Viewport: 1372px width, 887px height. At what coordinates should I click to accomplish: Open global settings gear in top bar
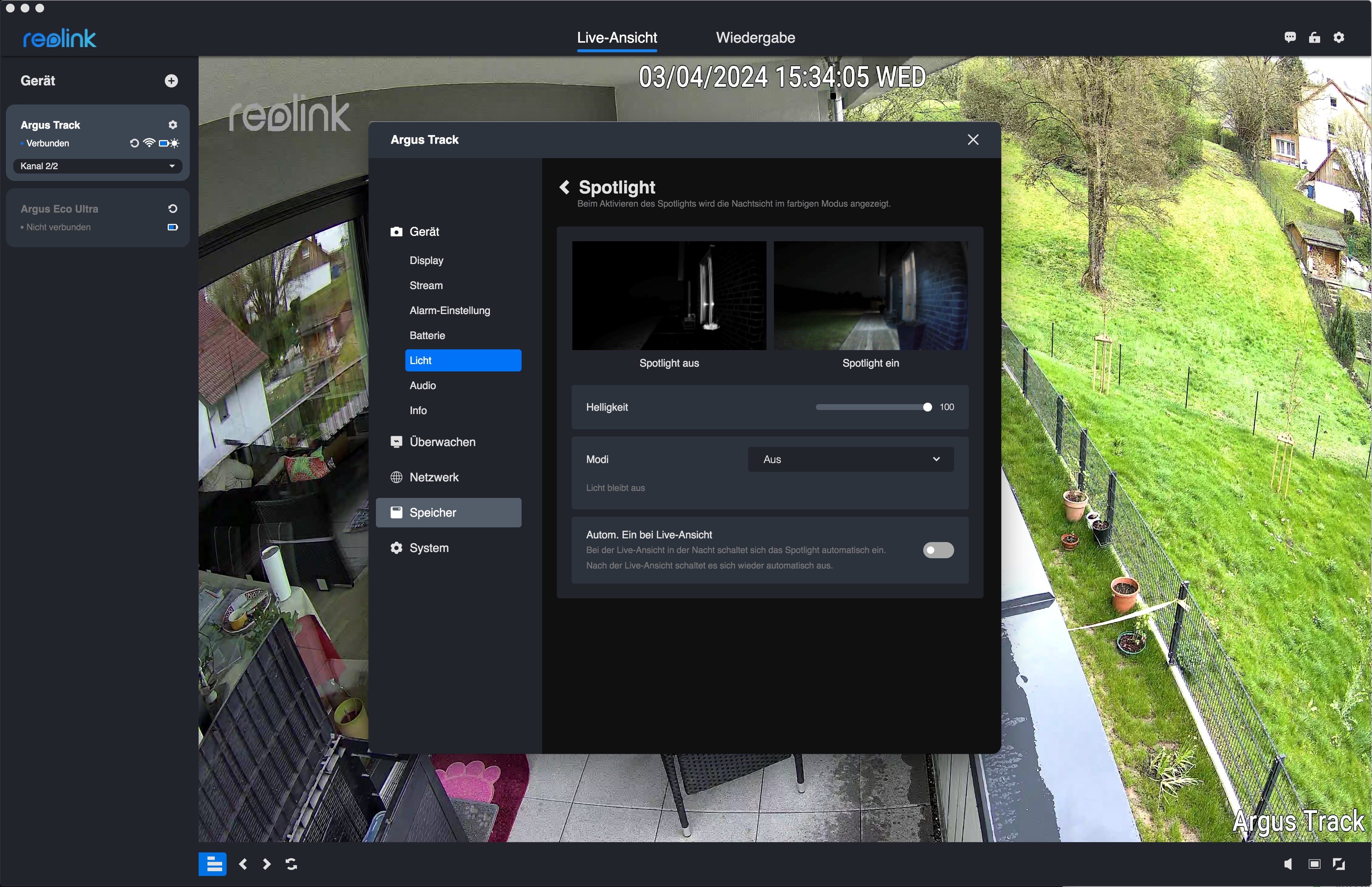click(x=1339, y=38)
